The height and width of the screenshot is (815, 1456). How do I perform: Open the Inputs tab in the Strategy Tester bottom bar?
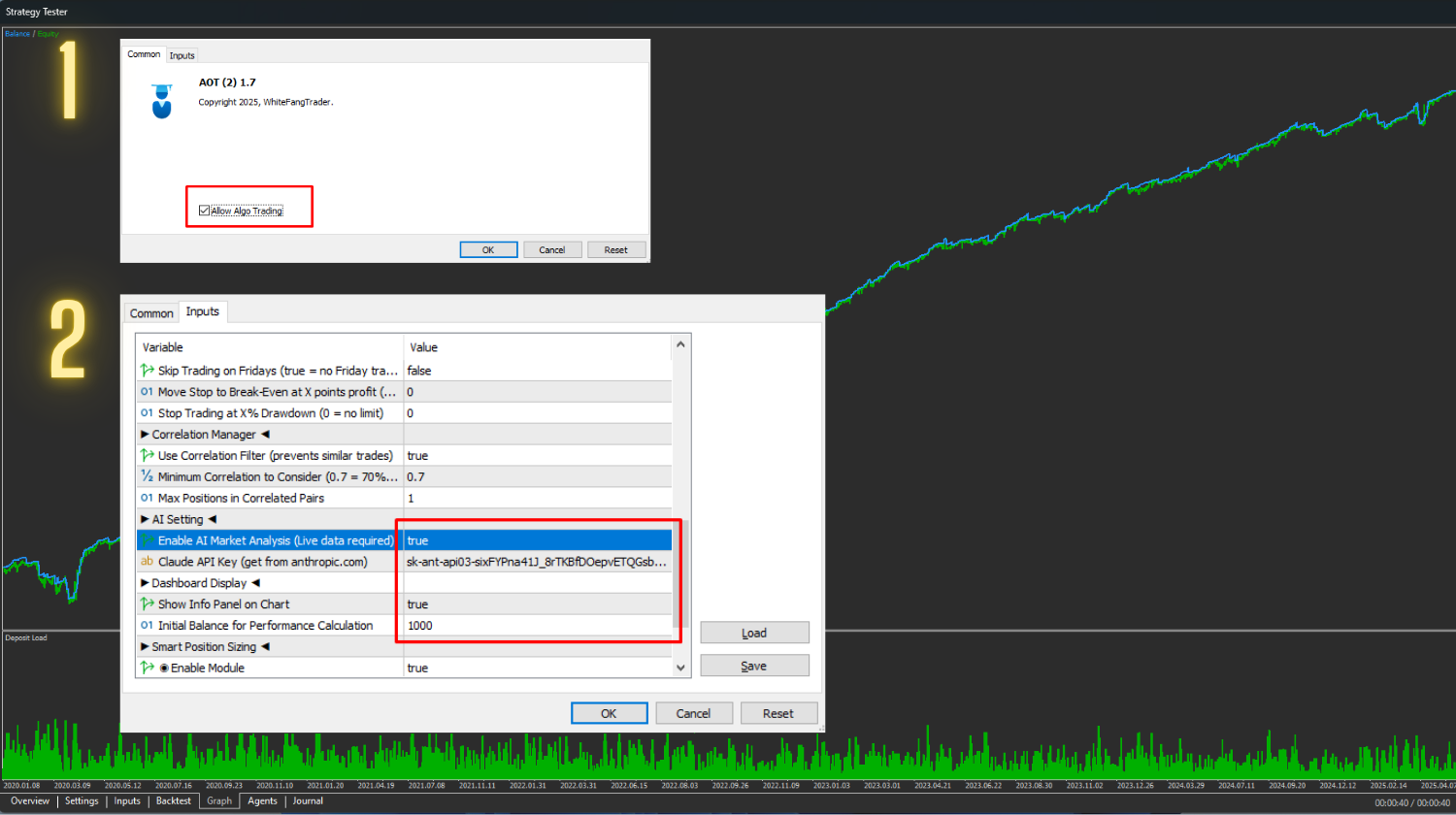point(127,801)
